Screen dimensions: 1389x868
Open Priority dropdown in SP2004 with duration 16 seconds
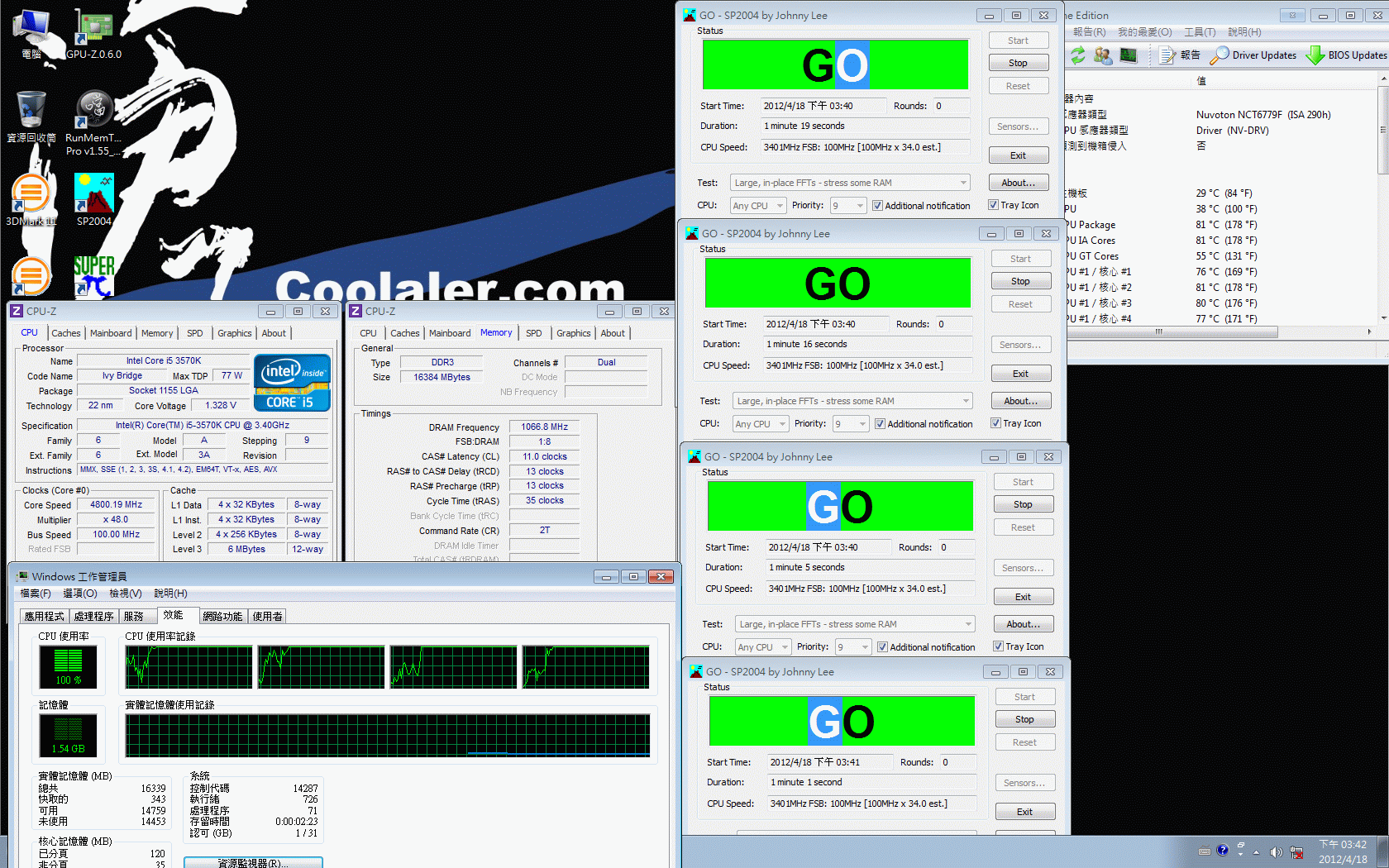pos(851,424)
